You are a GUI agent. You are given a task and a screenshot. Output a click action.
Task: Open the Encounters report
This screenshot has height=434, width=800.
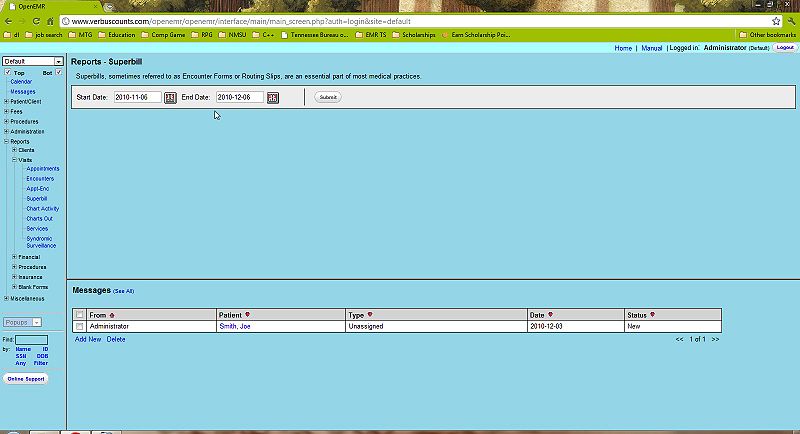tap(40, 178)
